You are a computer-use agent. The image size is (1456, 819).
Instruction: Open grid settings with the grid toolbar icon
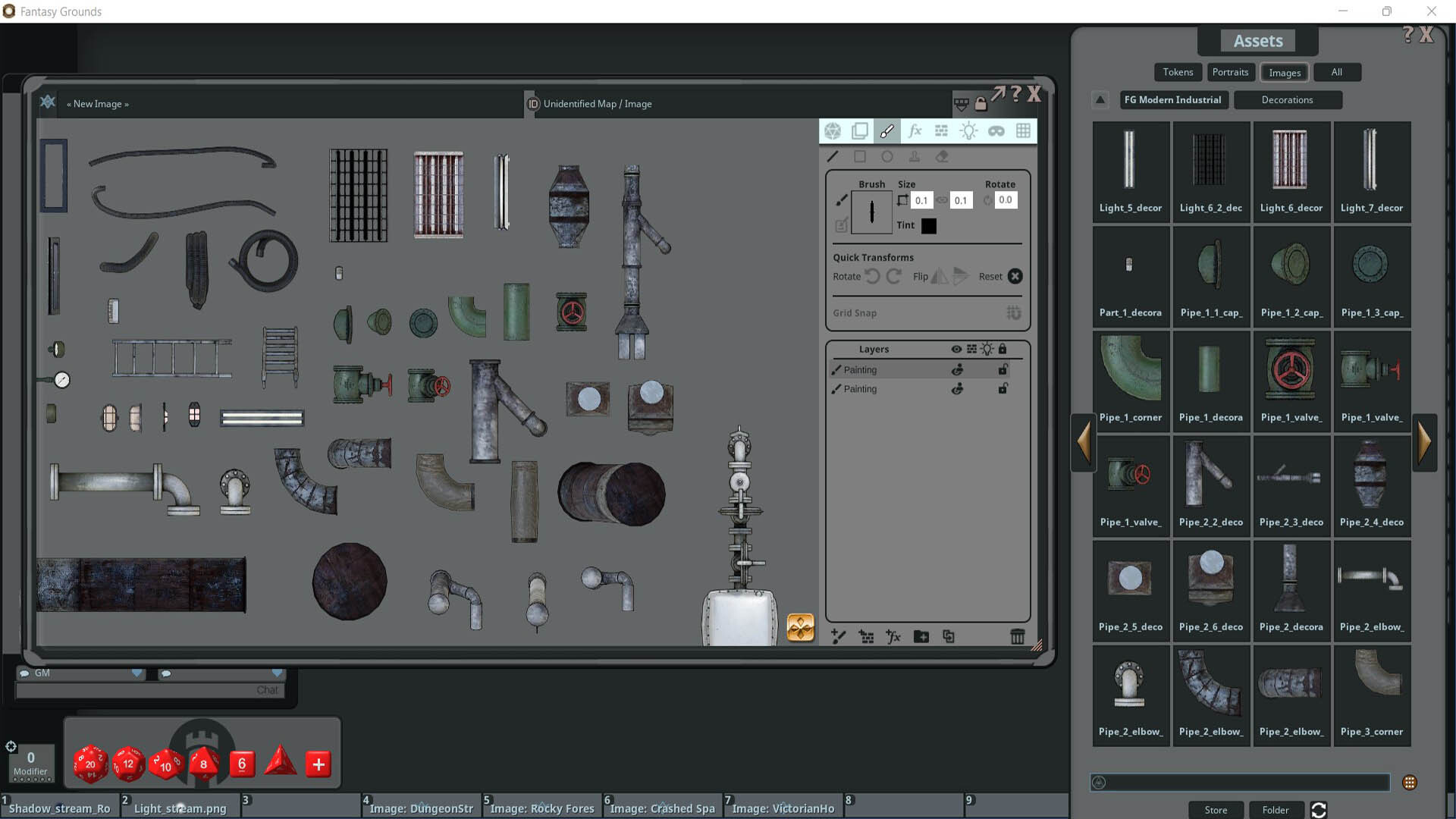tap(1023, 130)
